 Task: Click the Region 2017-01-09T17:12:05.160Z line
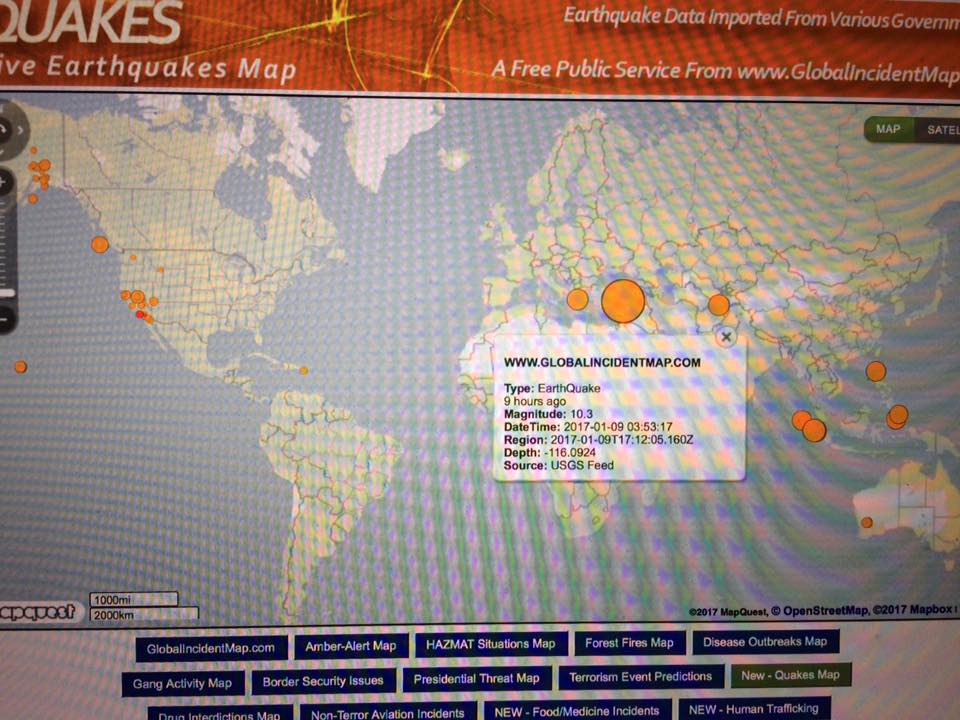[598, 440]
